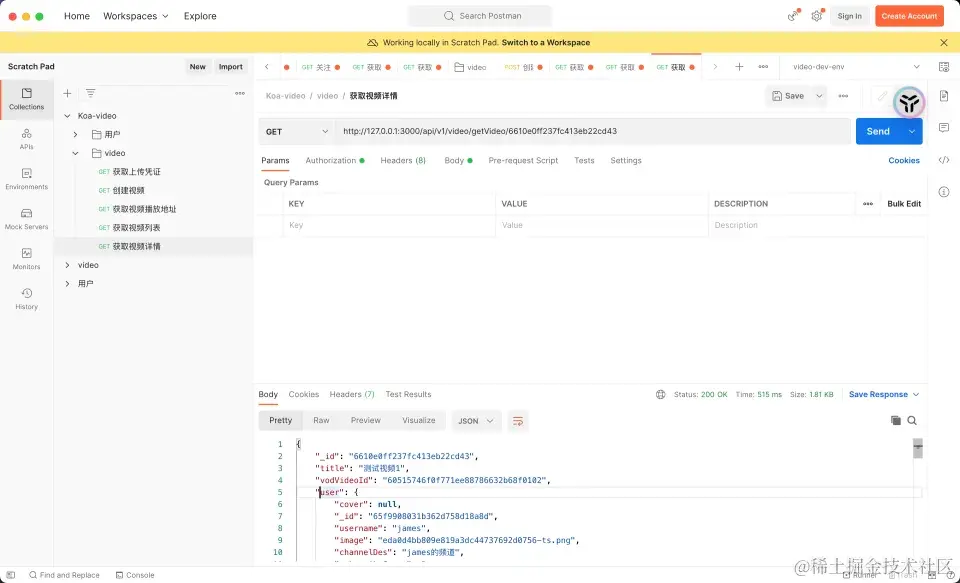Open the collections panel three-dot options
The height and width of the screenshot is (583, 960).
click(x=240, y=93)
